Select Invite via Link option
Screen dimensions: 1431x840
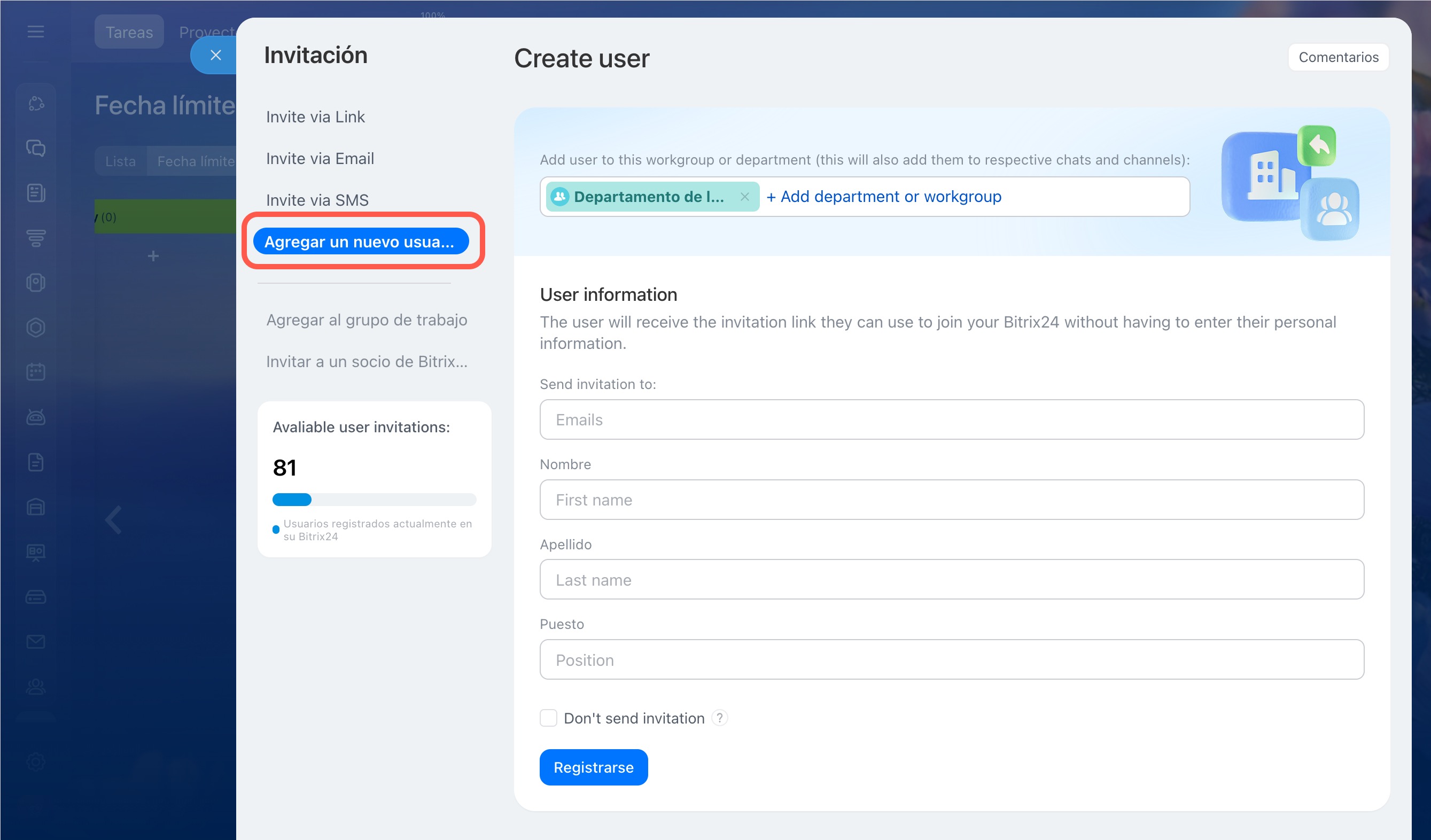tap(315, 117)
